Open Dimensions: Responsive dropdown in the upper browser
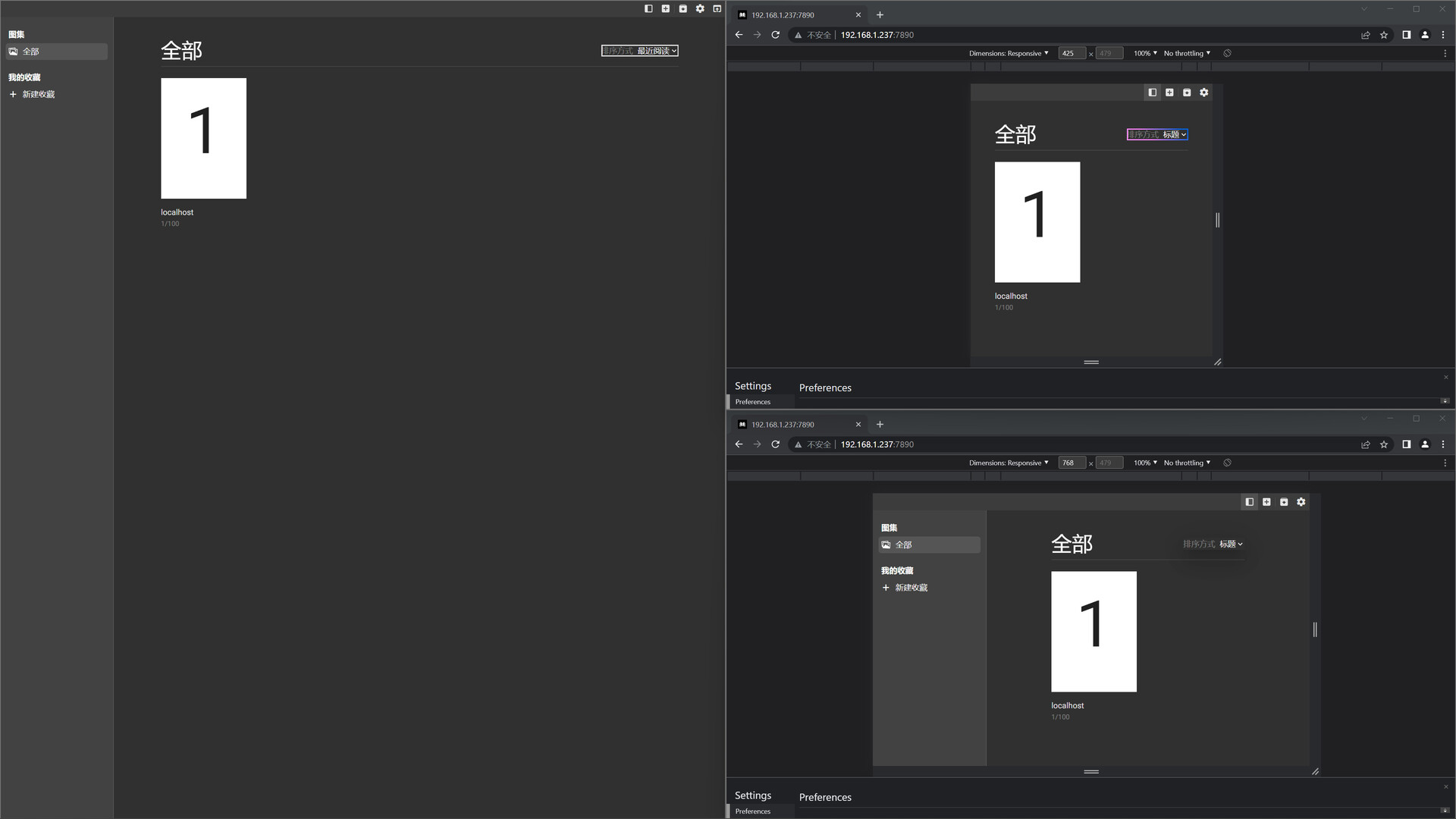 (1009, 53)
